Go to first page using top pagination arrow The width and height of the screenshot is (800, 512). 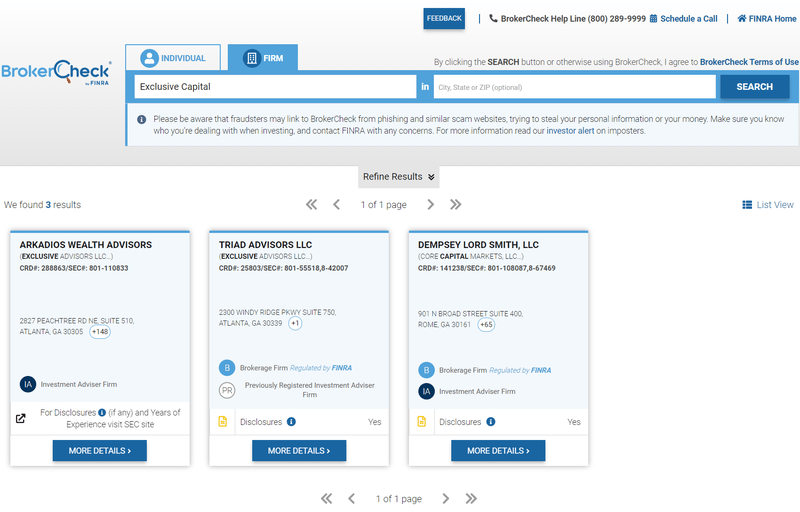pos(311,204)
